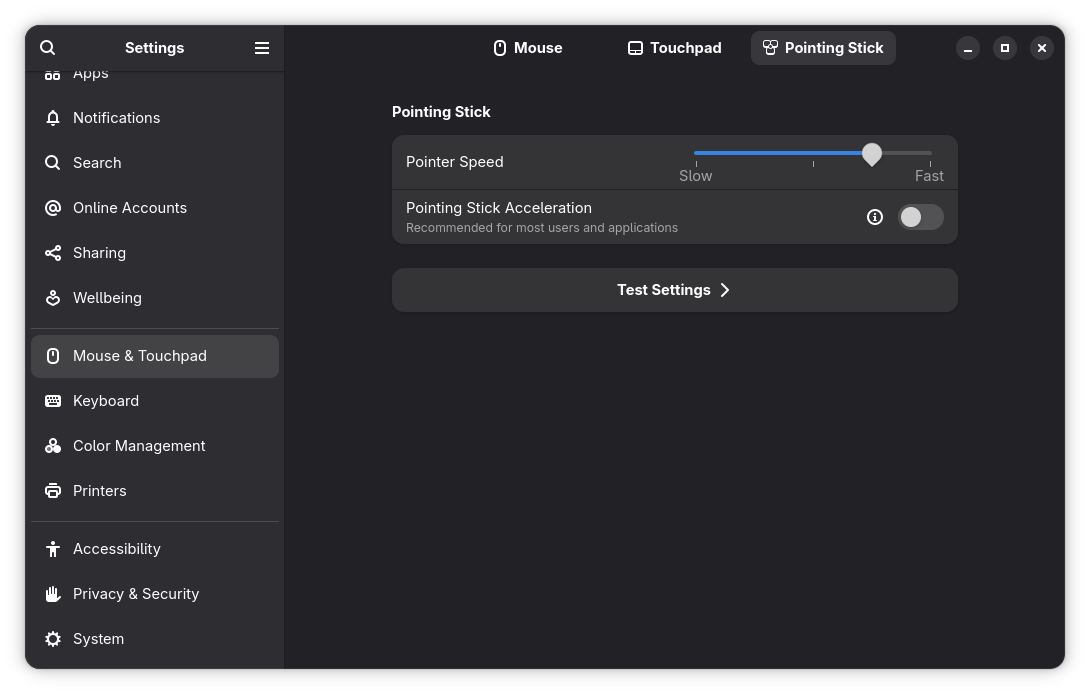Switch to the Touchpad tab
Viewport: 1090px width, 694px height.
pos(674,48)
